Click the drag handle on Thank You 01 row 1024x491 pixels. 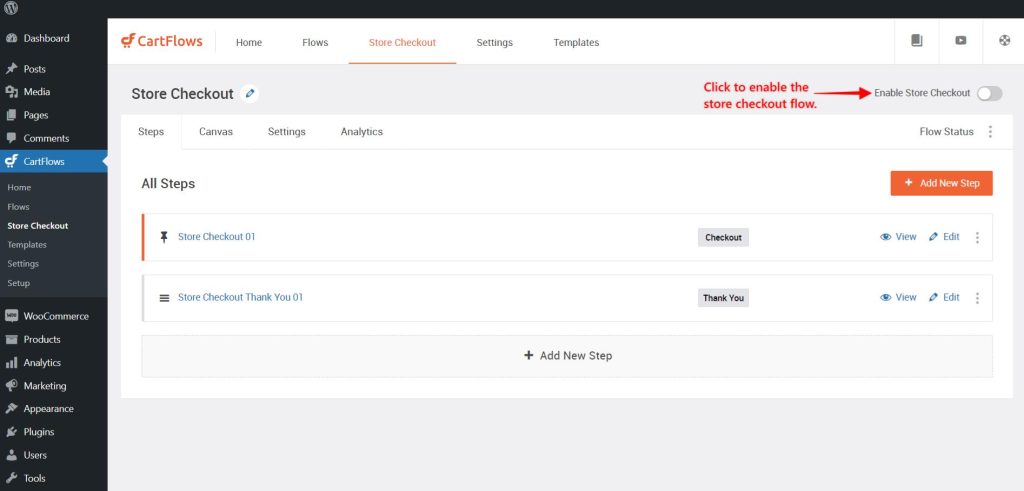point(165,298)
